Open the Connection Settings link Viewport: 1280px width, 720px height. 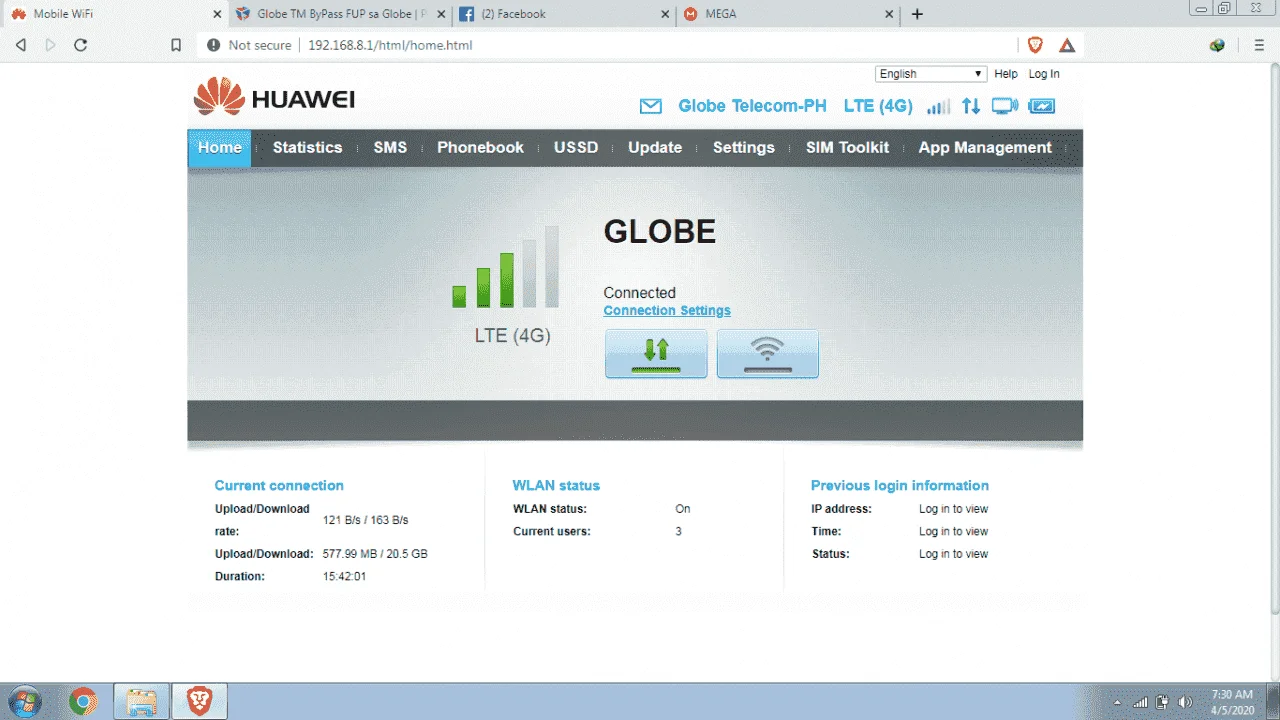667,311
